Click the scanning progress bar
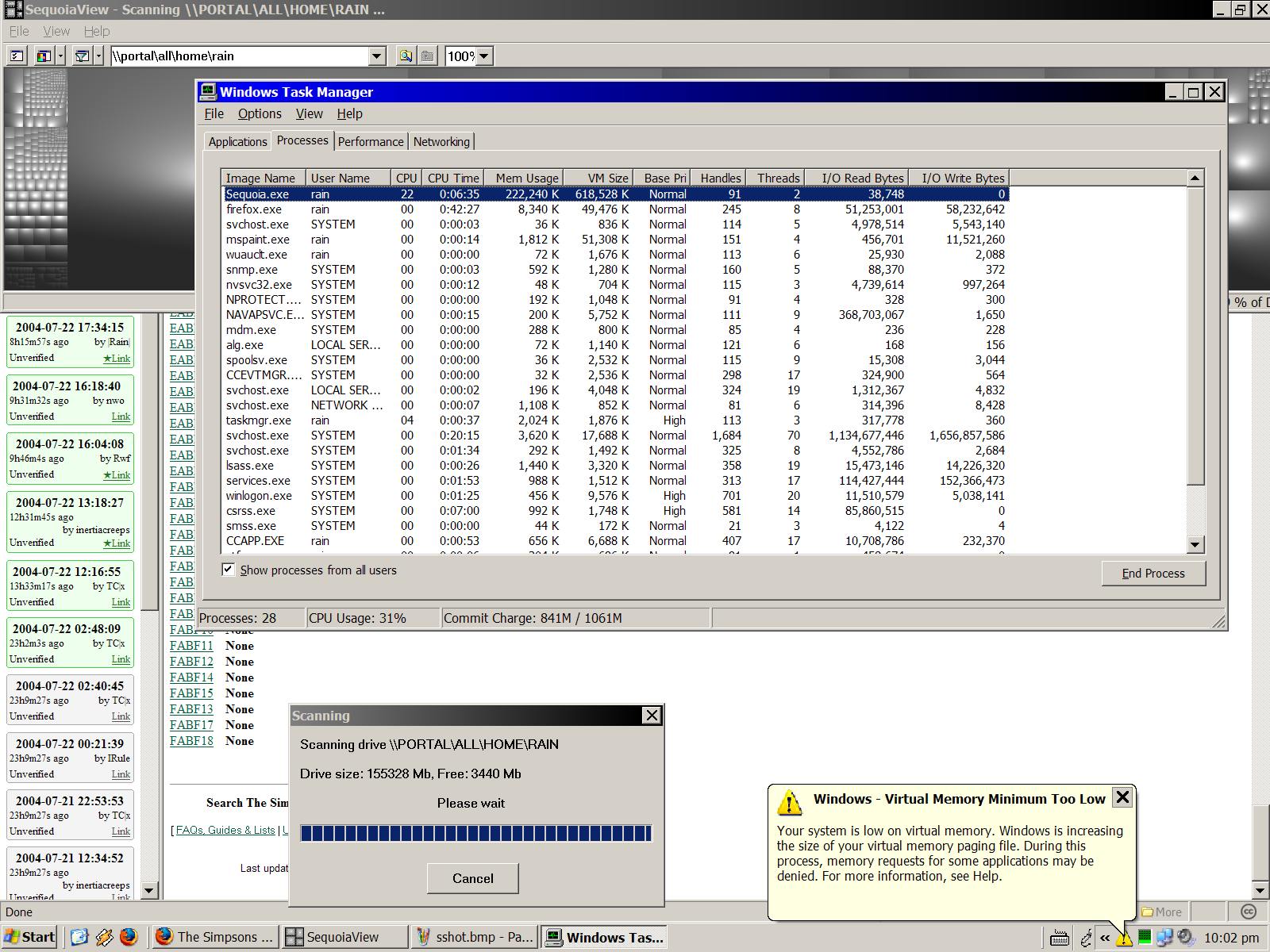 [x=476, y=832]
